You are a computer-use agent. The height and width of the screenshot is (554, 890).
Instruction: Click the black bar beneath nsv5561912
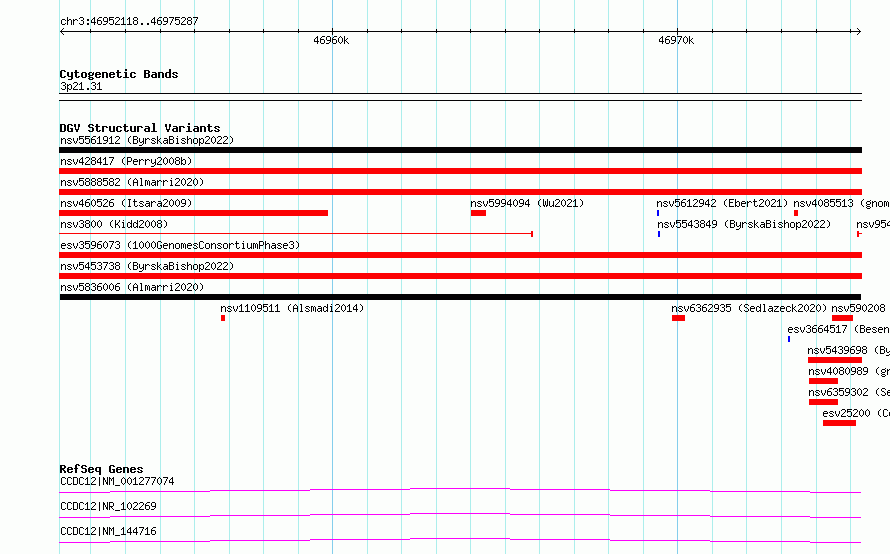tap(460, 150)
